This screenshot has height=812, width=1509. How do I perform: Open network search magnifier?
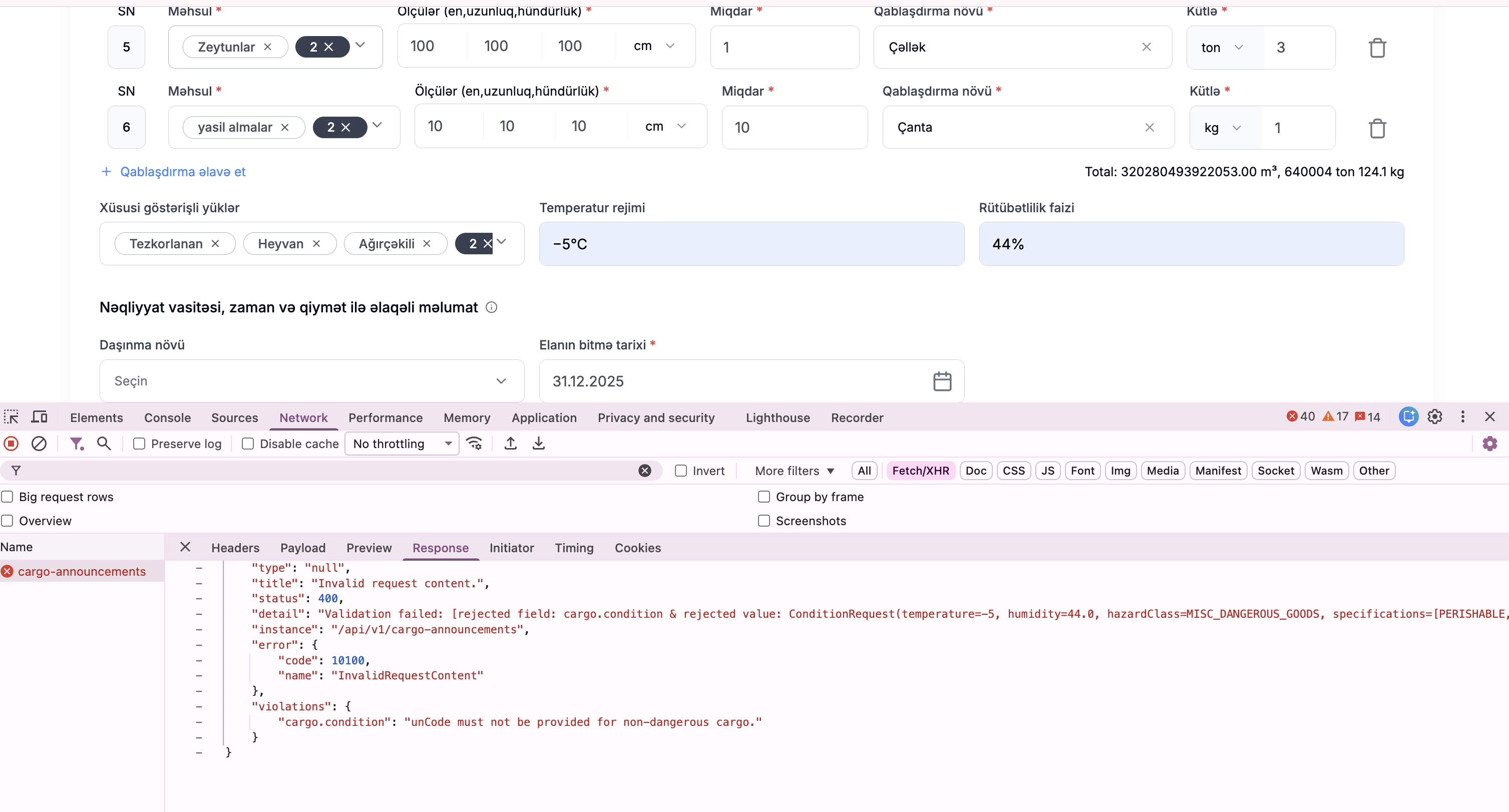pyautogui.click(x=104, y=444)
